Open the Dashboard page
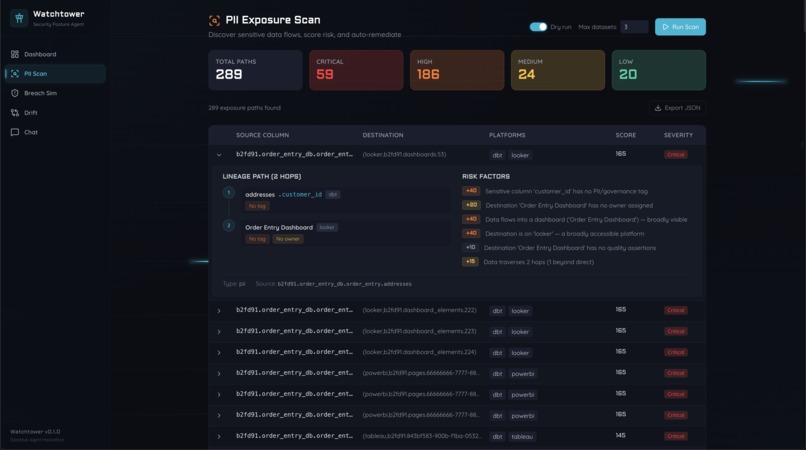 point(55,54)
